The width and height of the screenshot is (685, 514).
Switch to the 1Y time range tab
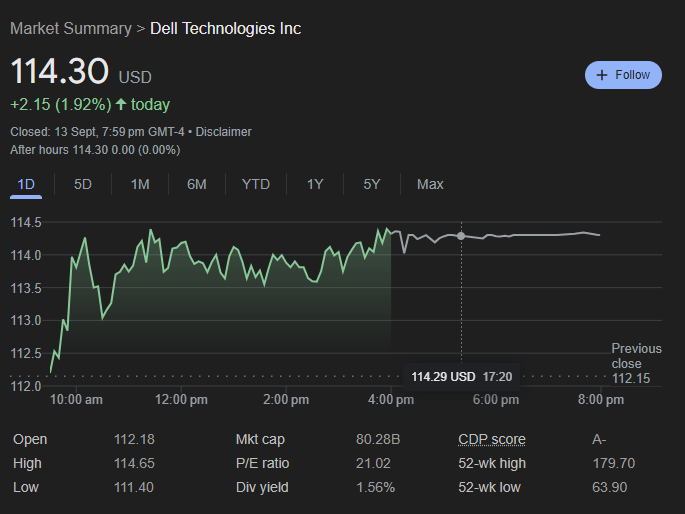(x=315, y=184)
